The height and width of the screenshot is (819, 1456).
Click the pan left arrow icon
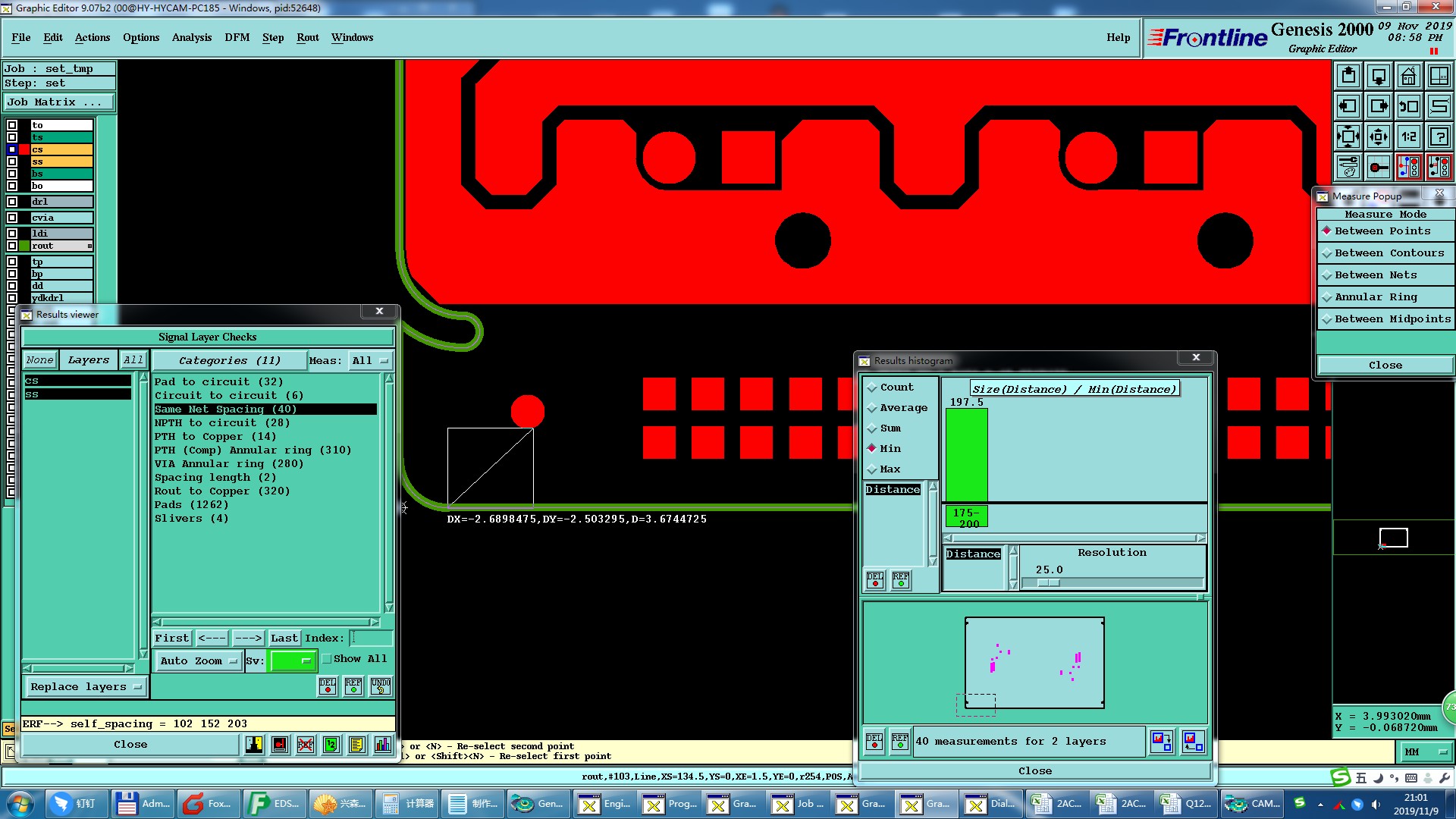pos(1348,106)
